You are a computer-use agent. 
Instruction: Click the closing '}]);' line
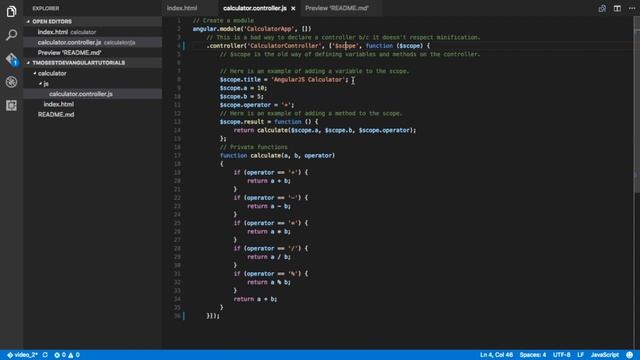coord(213,316)
